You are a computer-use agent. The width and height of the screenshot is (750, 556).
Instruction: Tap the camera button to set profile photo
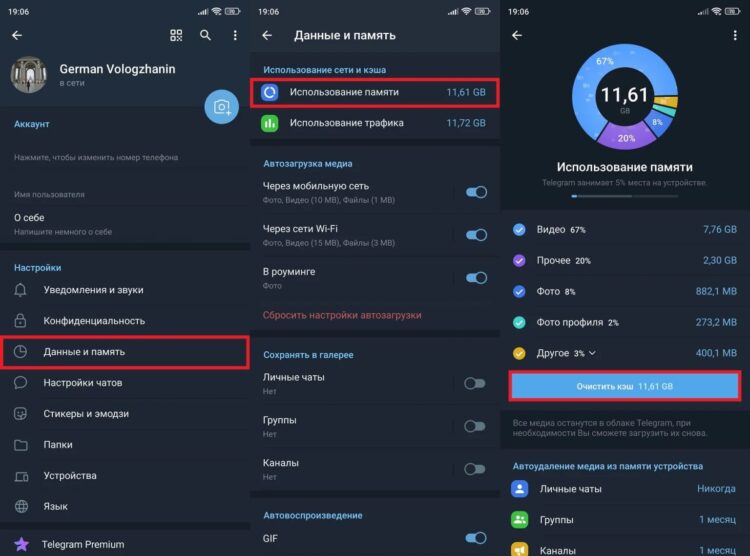[221, 107]
